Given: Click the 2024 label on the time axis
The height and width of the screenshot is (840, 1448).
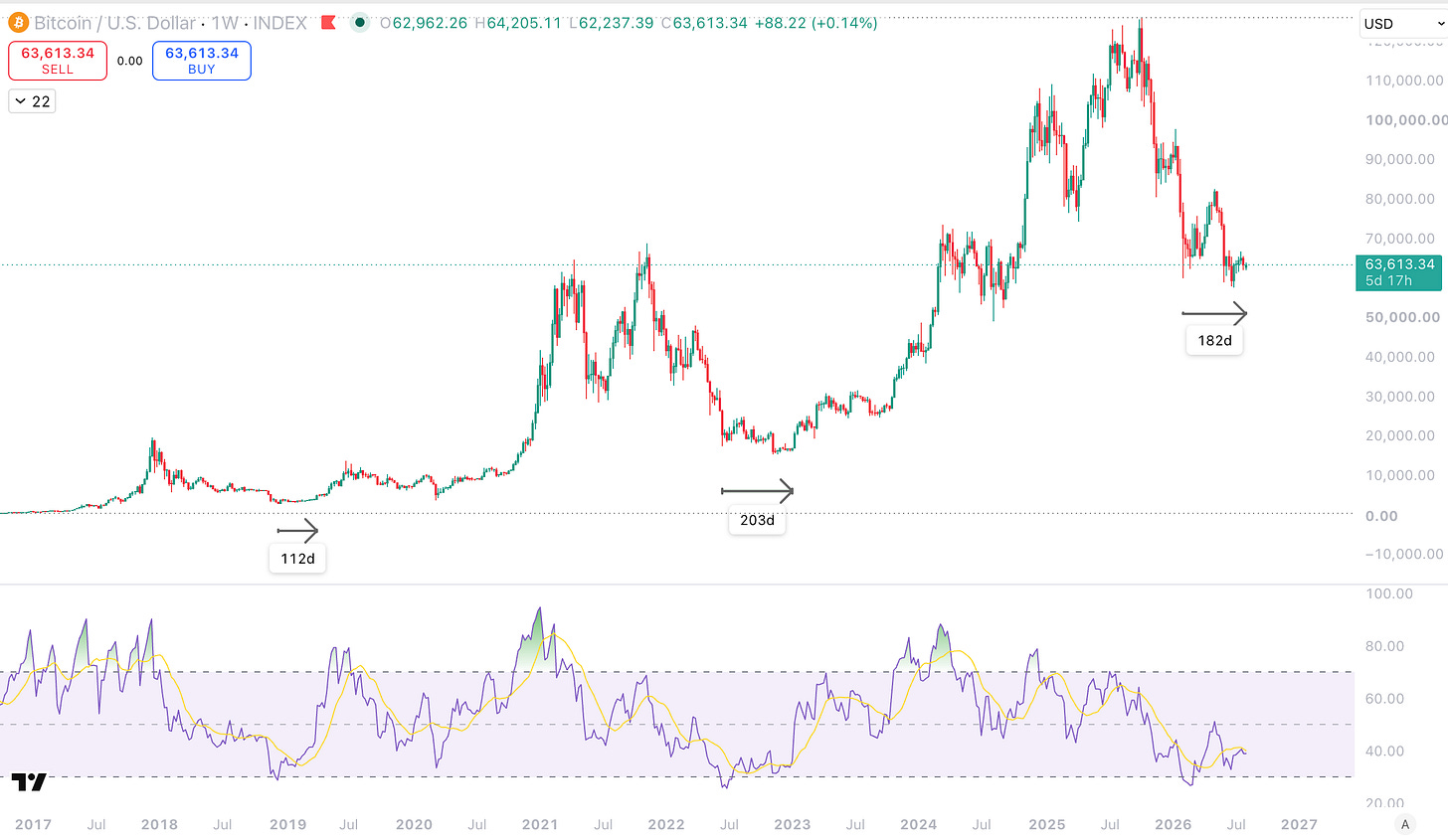Looking at the screenshot, I should click(x=918, y=824).
